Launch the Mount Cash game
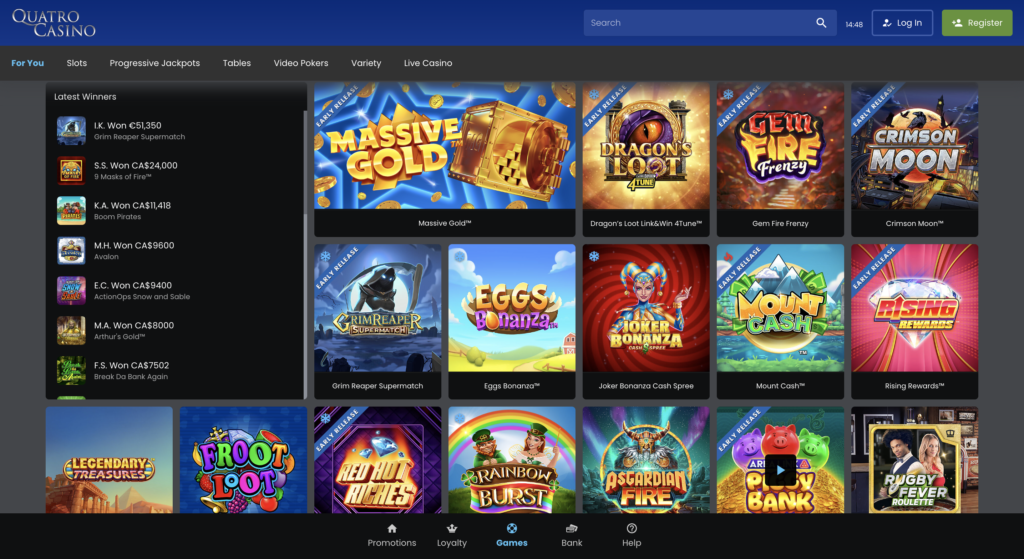Viewport: 1024px width, 559px height. pos(780,321)
